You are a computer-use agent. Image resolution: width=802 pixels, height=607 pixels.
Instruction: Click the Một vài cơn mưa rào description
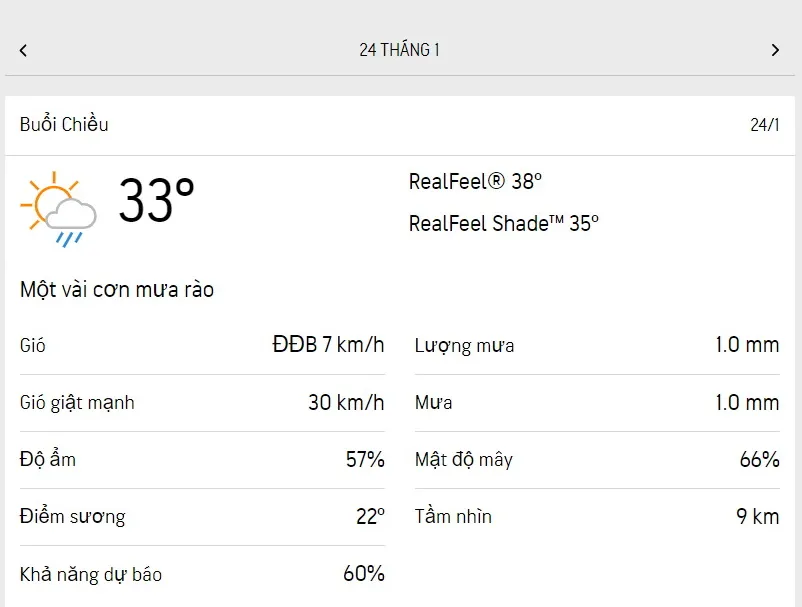117,290
